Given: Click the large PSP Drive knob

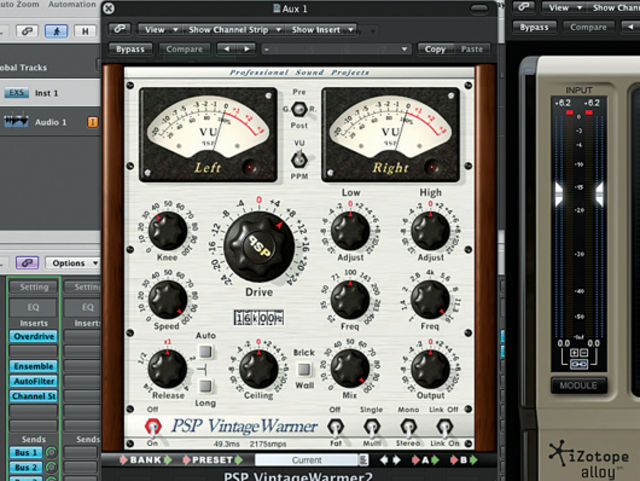Looking at the screenshot, I should click(x=259, y=246).
